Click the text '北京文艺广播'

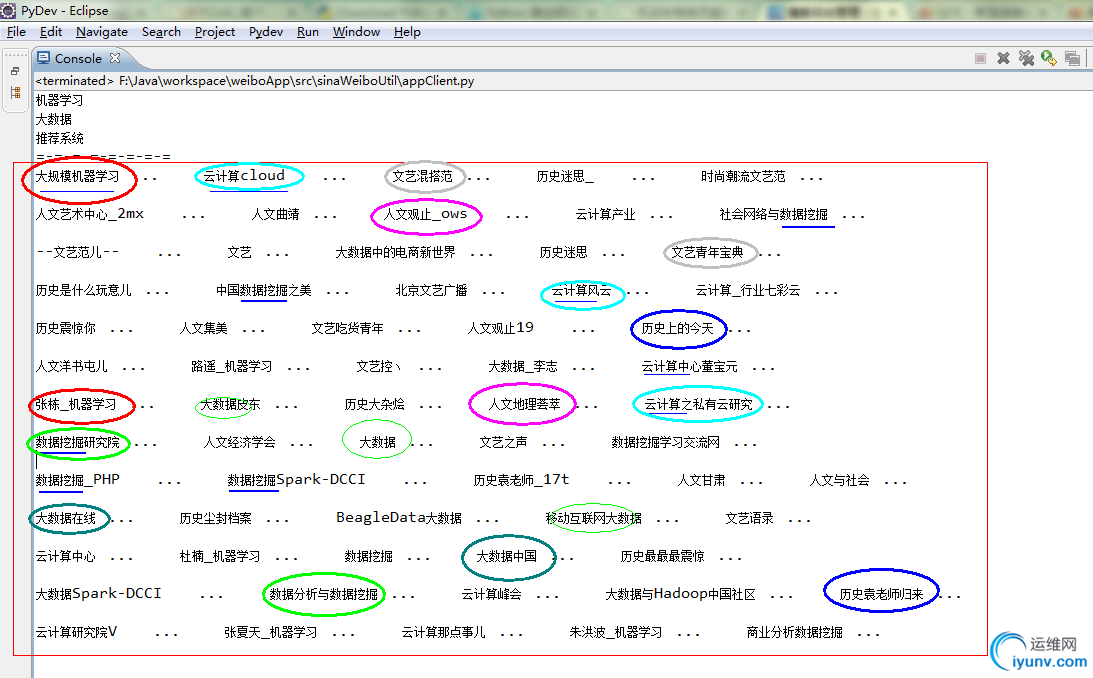tap(431, 290)
